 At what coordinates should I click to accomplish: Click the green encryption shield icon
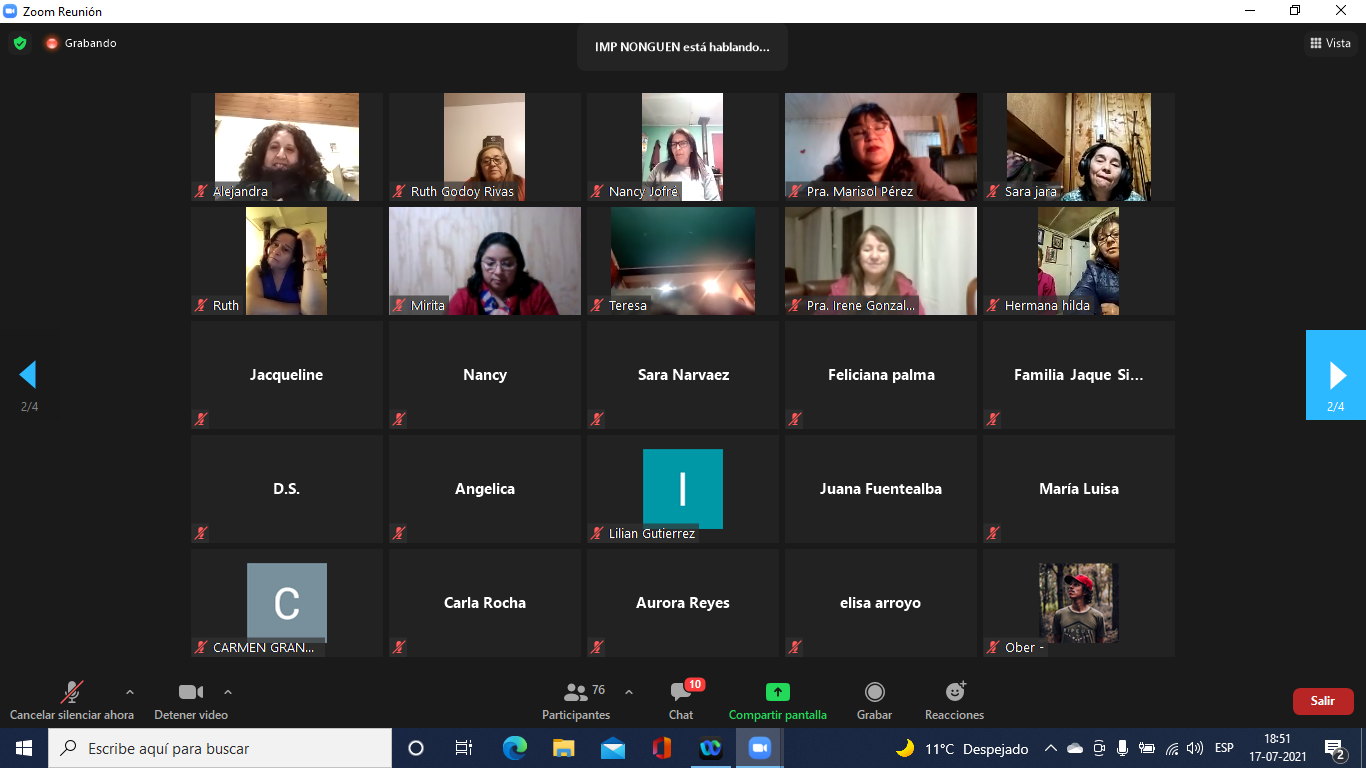pos(19,43)
